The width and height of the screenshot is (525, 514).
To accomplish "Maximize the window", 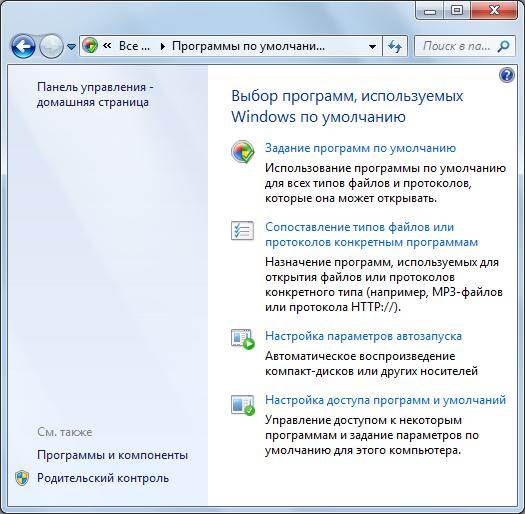I will 457,11.
